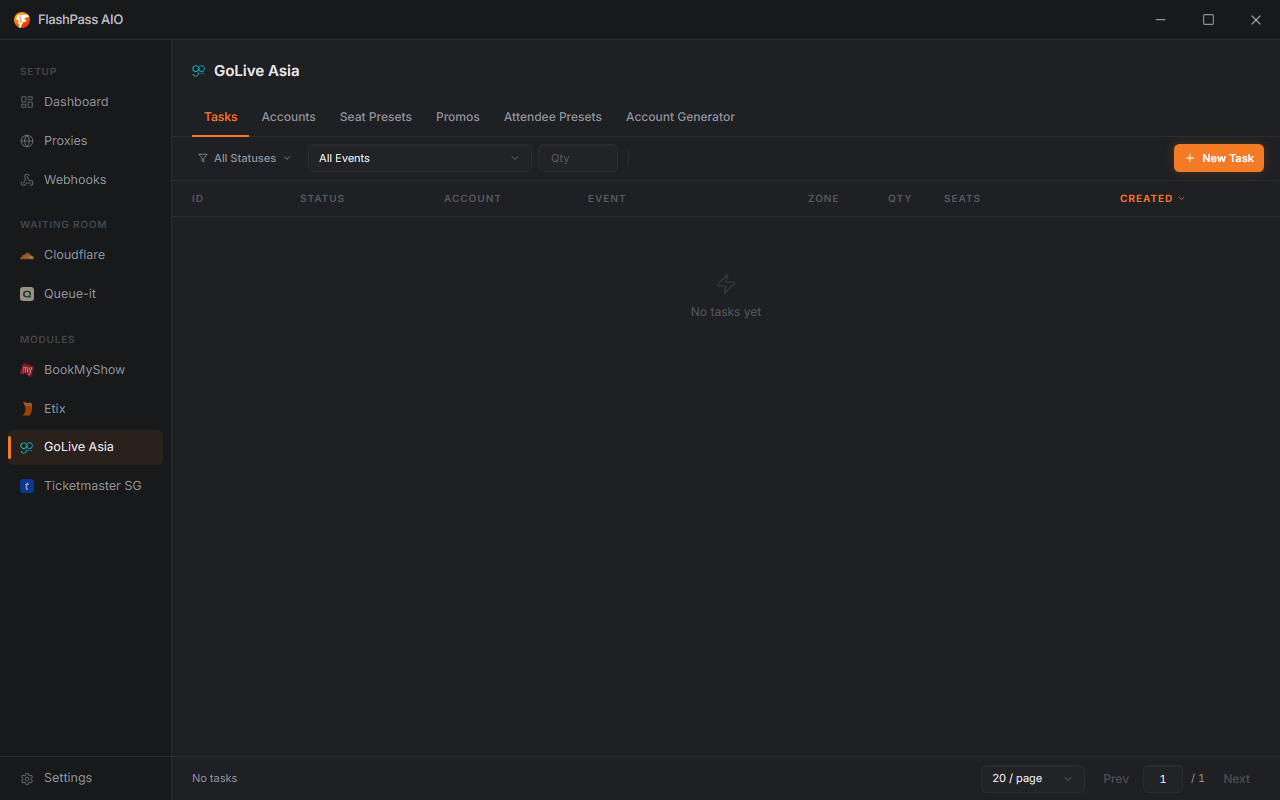Click the filter funnel icon
The width and height of the screenshot is (1280, 800).
(x=203, y=158)
